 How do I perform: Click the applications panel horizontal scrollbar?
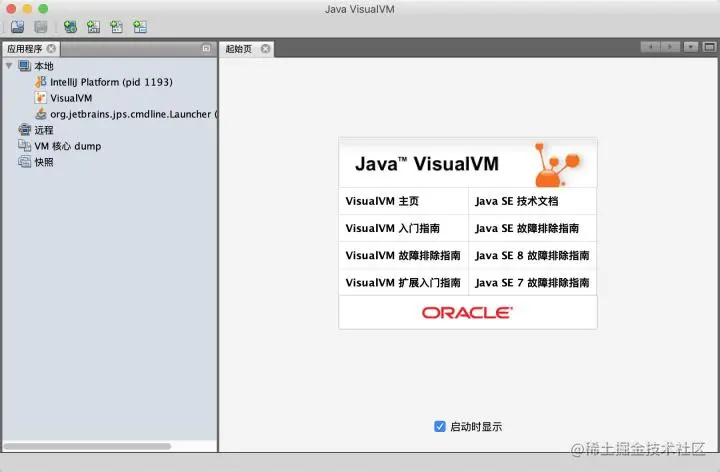[87, 446]
